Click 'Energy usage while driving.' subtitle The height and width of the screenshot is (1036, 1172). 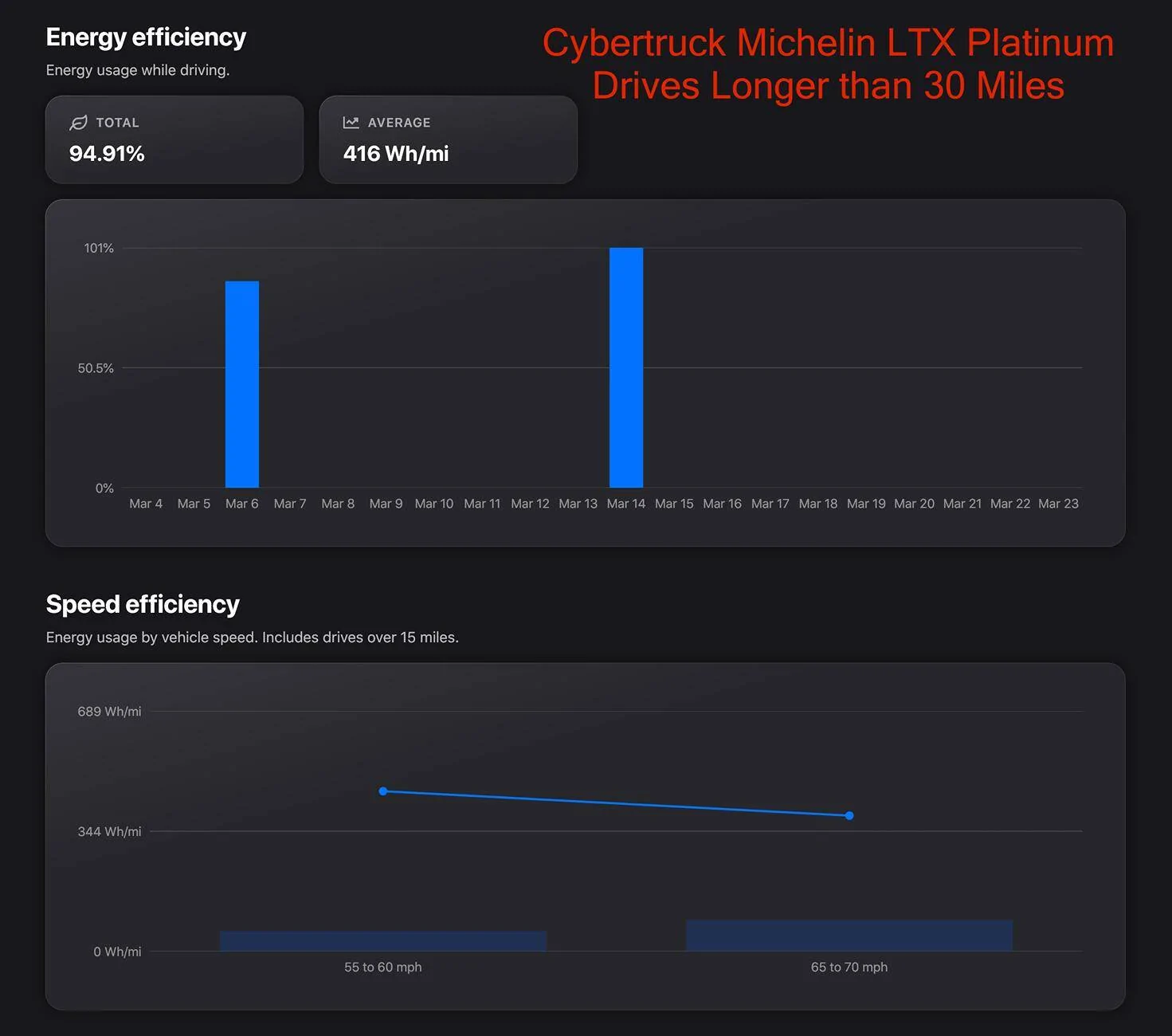(x=138, y=70)
